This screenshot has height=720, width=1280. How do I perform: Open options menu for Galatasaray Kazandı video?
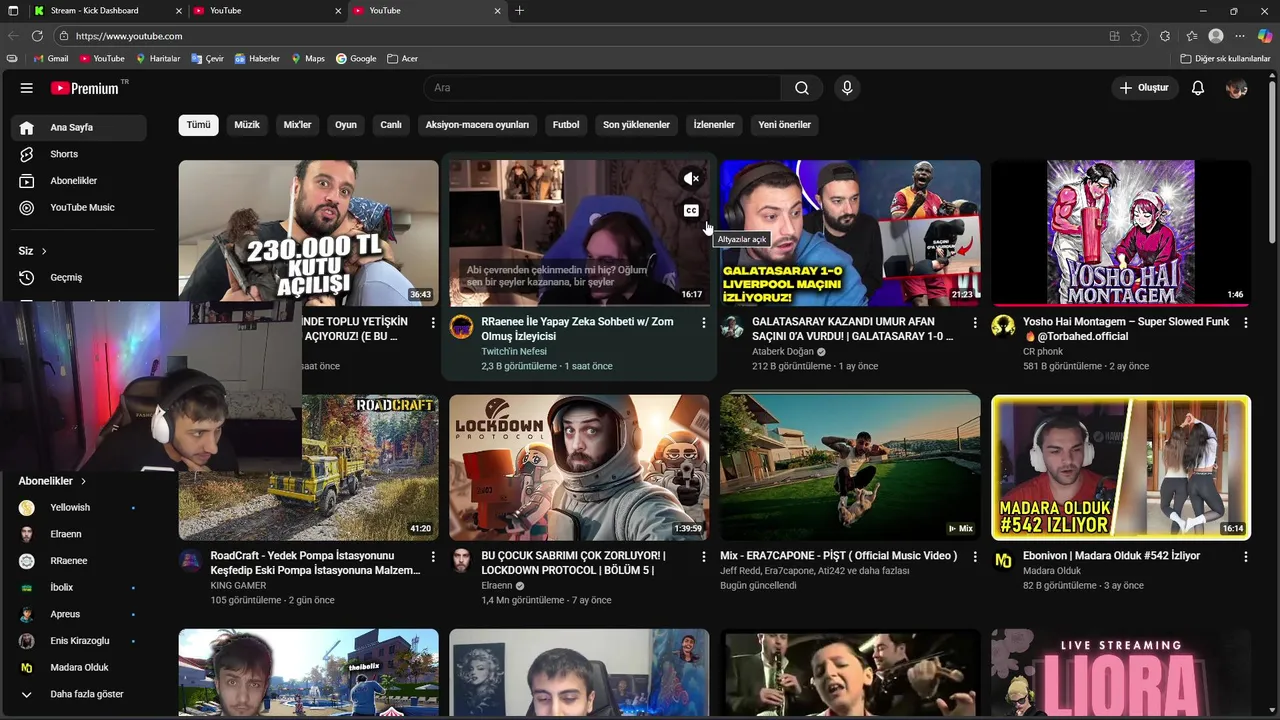click(975, 322)
